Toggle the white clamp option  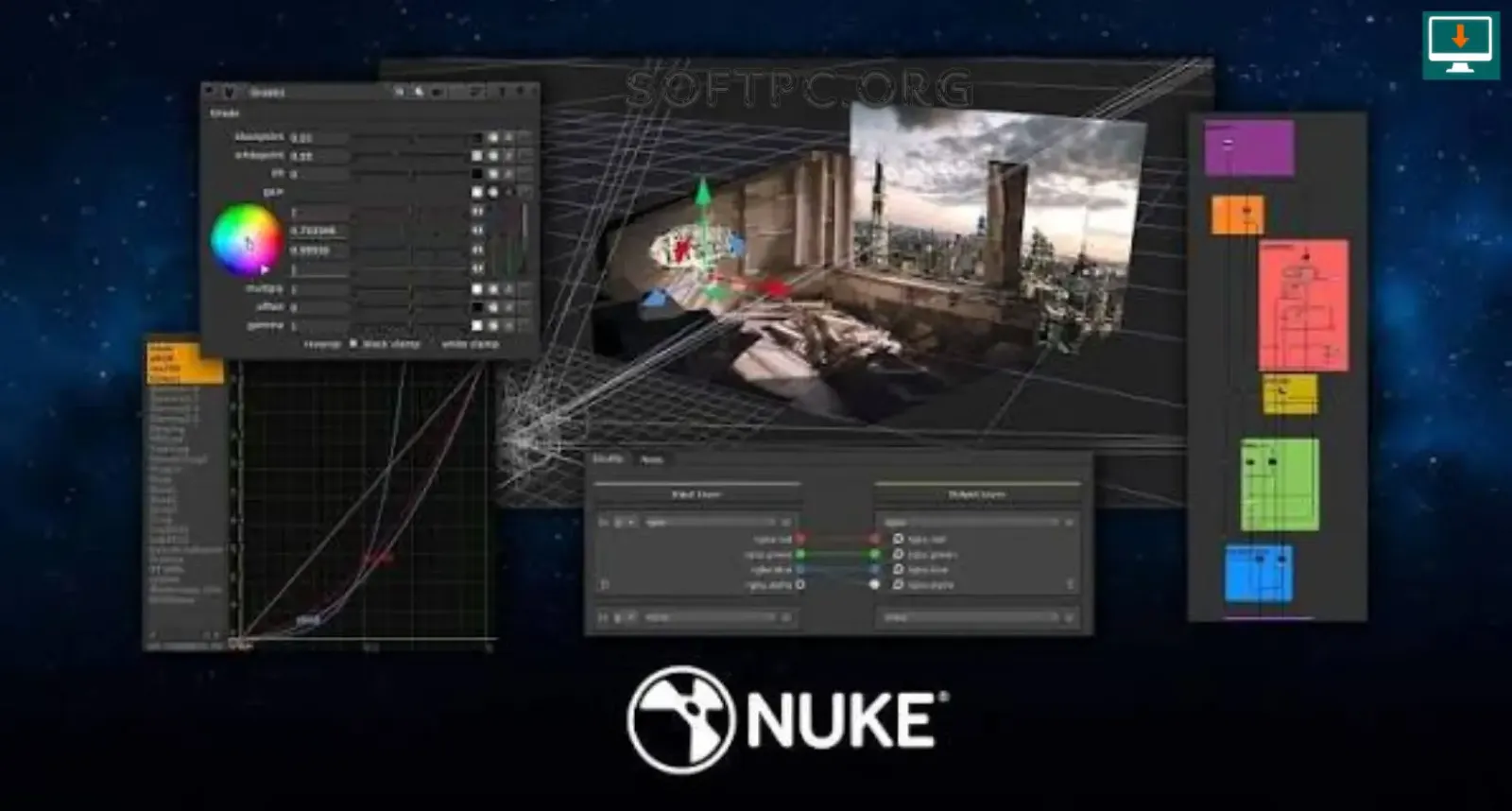click(470, 344)
